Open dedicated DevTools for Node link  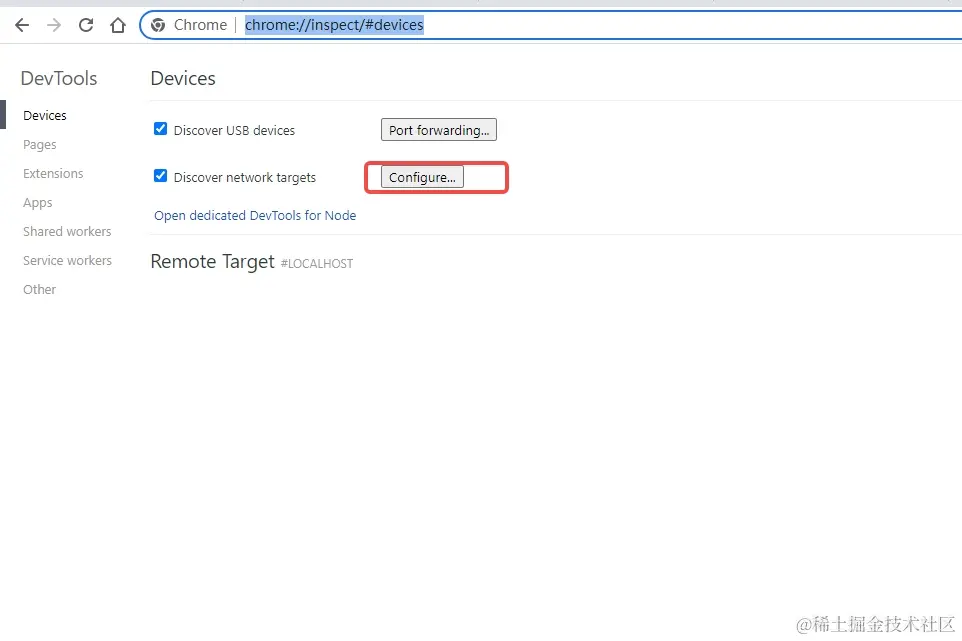point(255,215)
